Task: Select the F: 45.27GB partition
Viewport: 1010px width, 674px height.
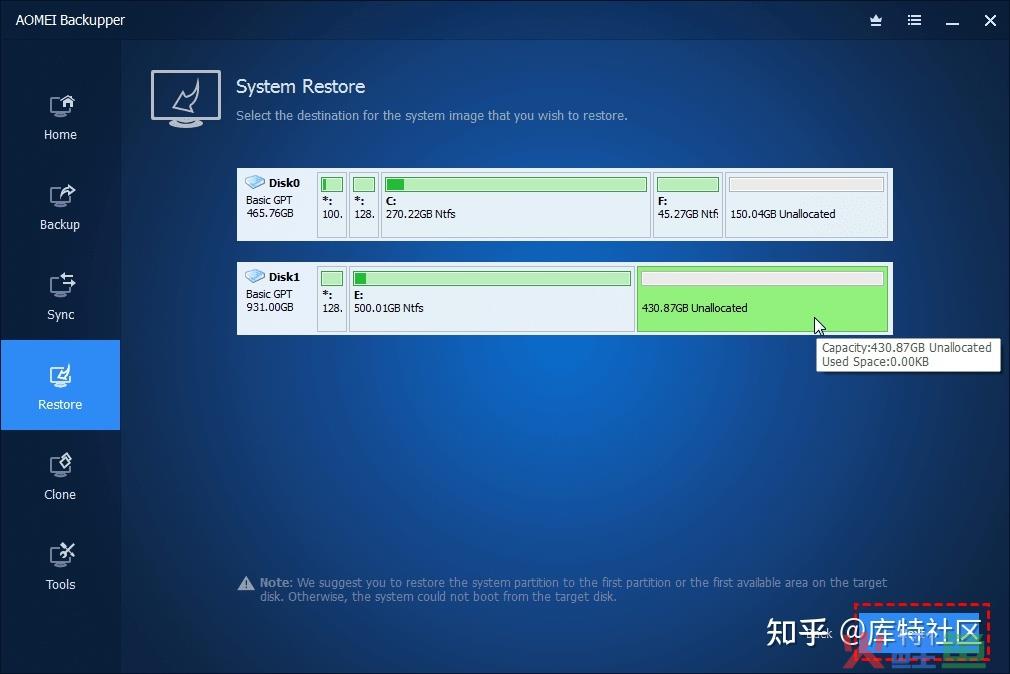Action: [x=688, y=204]
